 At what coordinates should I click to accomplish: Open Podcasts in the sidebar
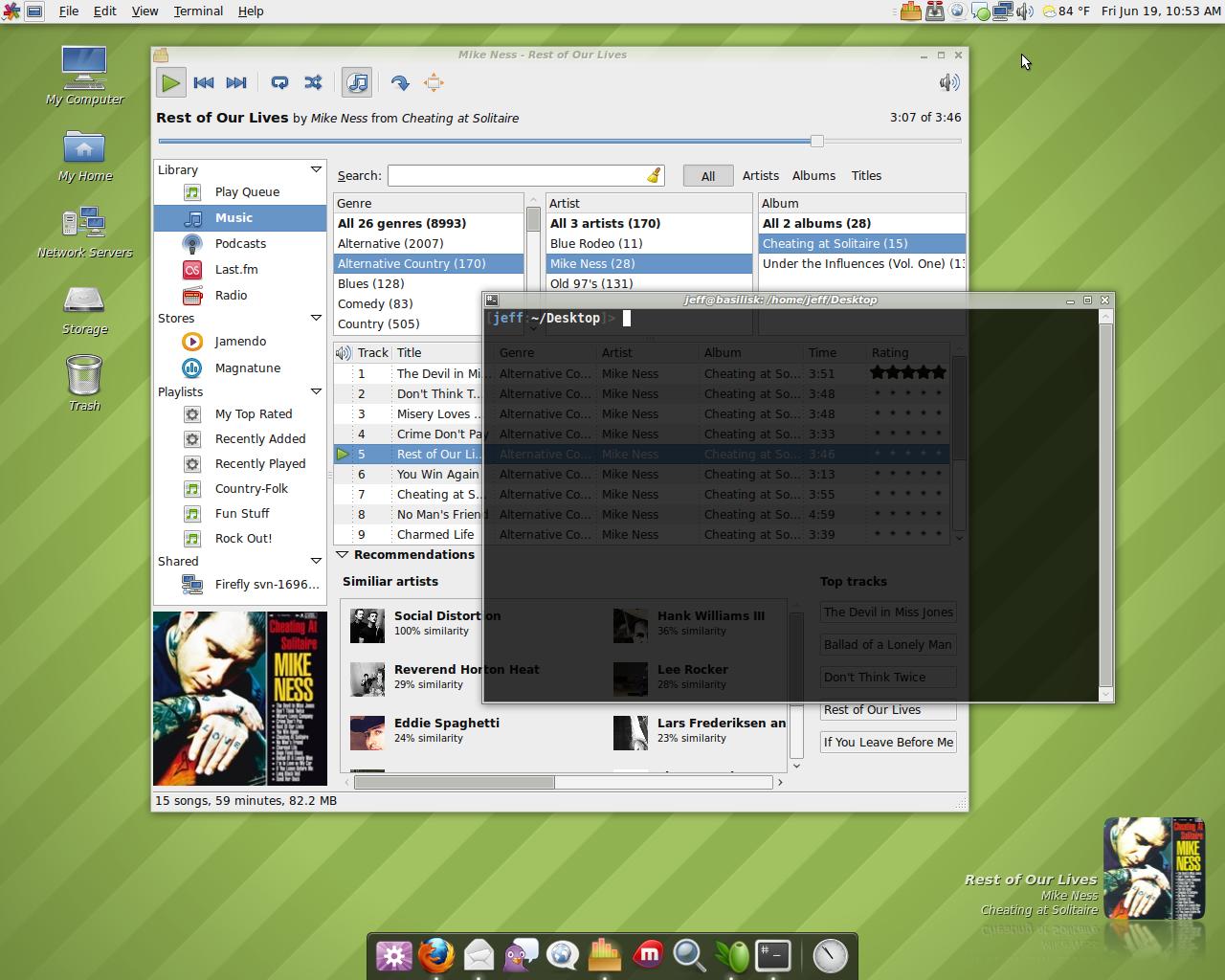click(x=240, y=243)
